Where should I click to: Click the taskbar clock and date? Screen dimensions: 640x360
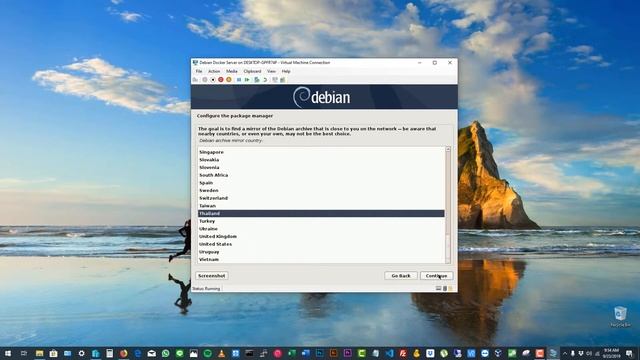(x=611, y=353)
